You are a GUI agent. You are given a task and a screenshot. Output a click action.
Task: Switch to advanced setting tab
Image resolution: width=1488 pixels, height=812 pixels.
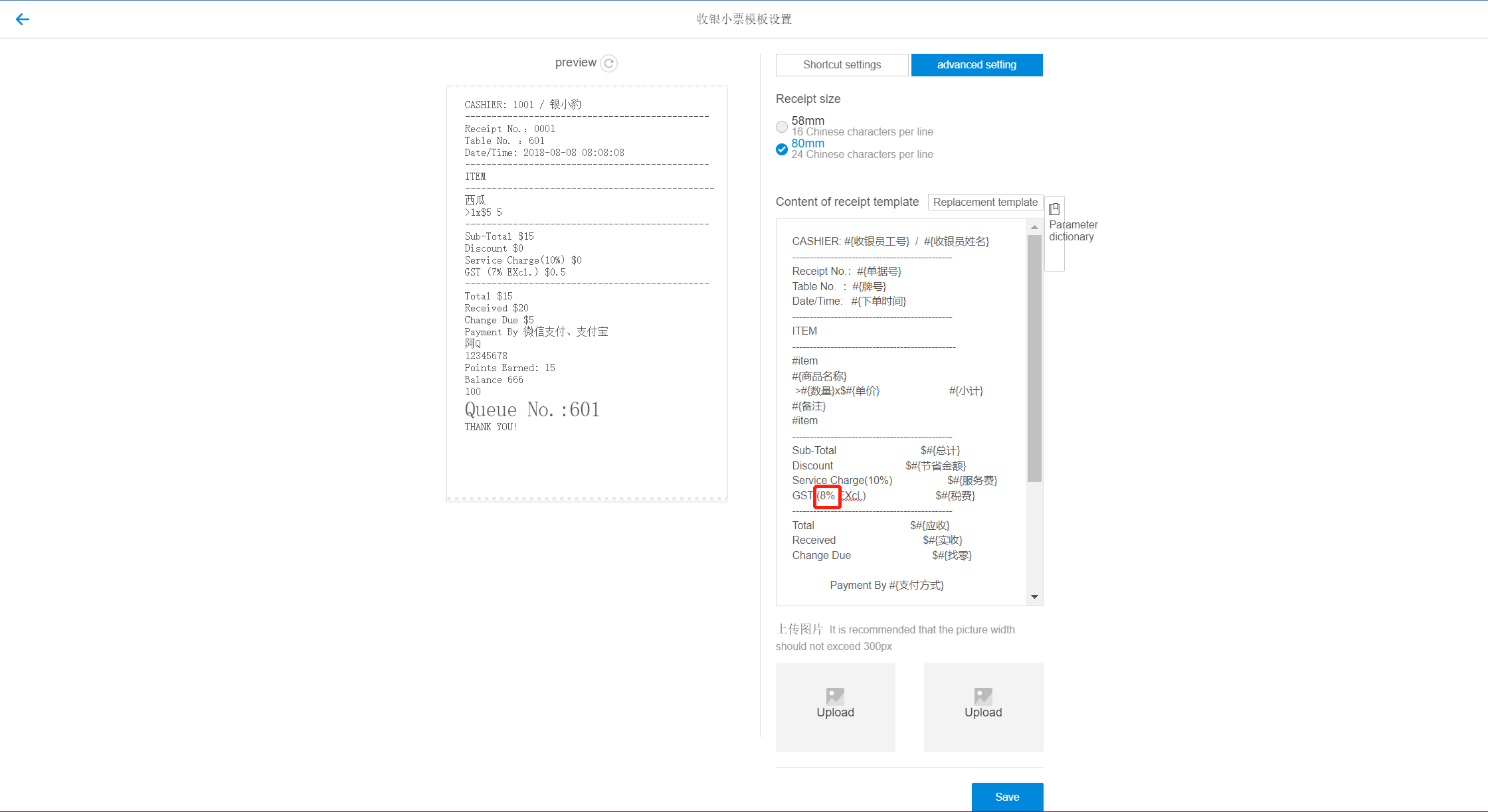[x=976, y=65]
